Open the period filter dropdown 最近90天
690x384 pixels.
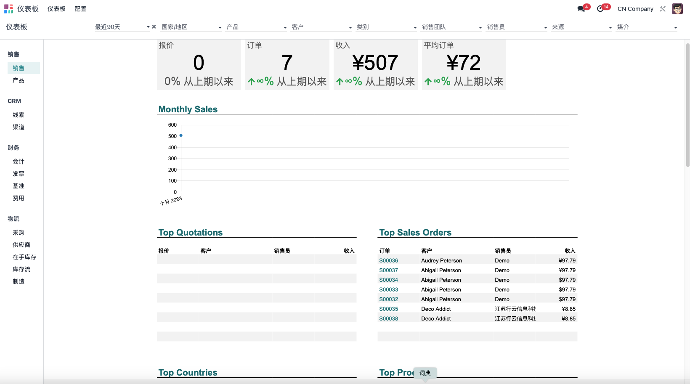[122, 27]
